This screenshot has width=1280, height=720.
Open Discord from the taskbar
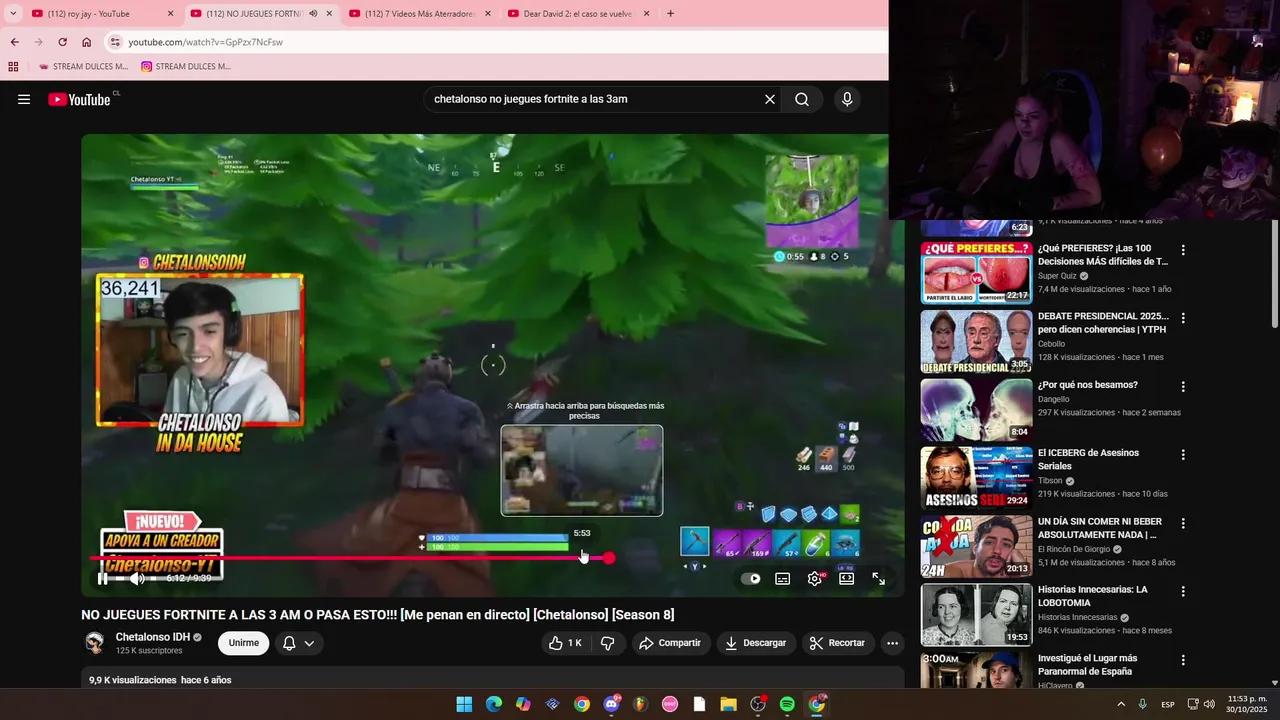(x=611, y=704)
